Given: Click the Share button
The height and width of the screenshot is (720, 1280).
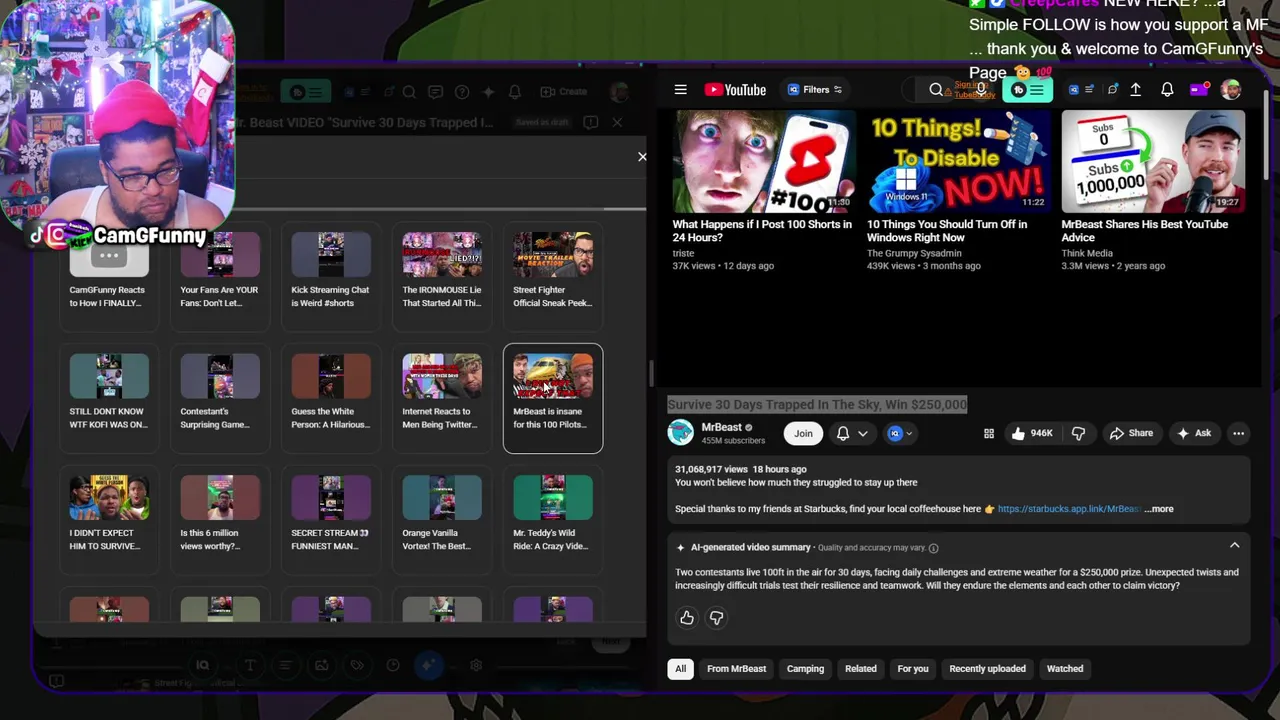Looking at the screenshot, I should [x=1130, y=433].
